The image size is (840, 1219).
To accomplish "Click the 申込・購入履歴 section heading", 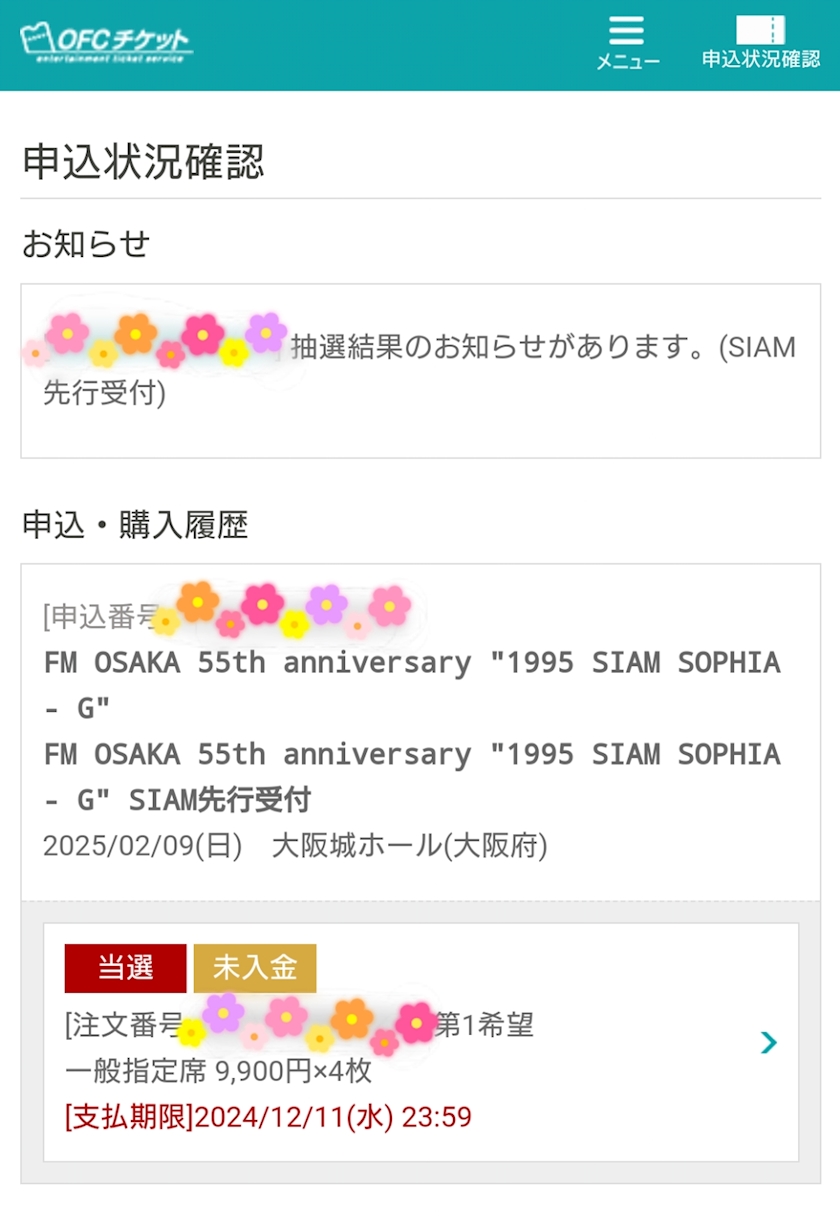I will (135, 525).
